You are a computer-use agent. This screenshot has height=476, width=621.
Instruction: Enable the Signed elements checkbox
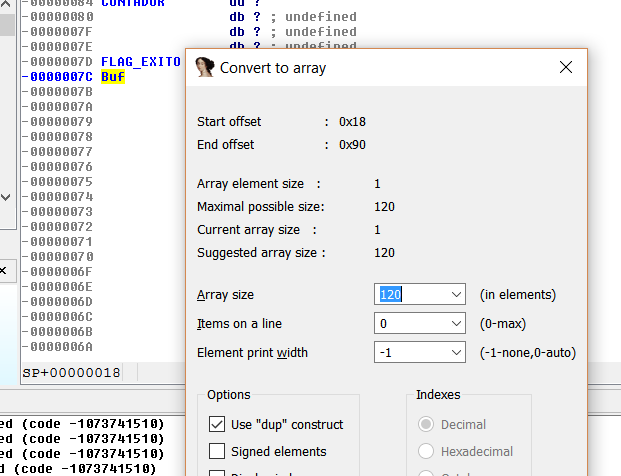coord(217,451)
